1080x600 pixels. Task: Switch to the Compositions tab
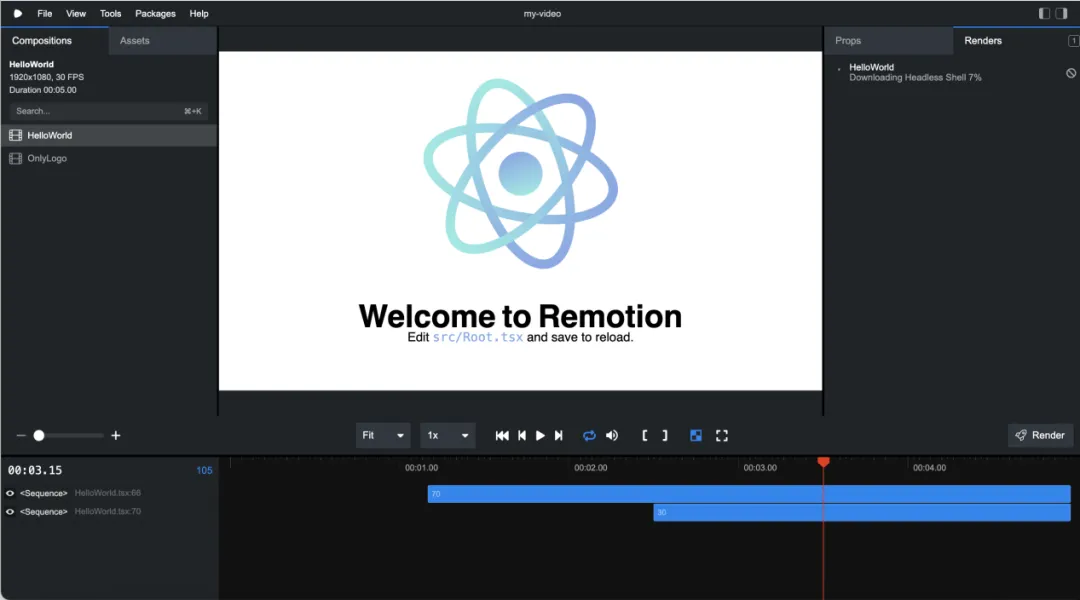coord(54,41)
